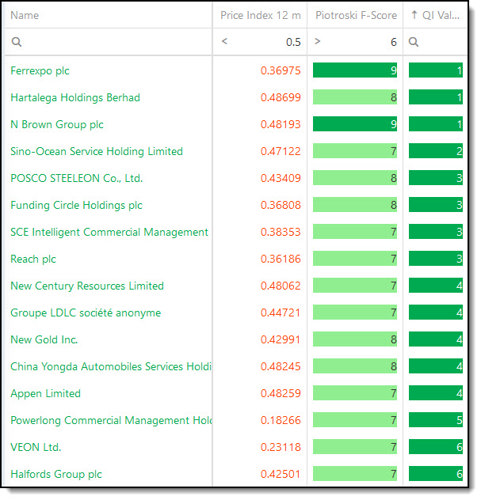The image size is (480, 500).
Task: Select price index value 0.44721
Action: tap(281, 313)
